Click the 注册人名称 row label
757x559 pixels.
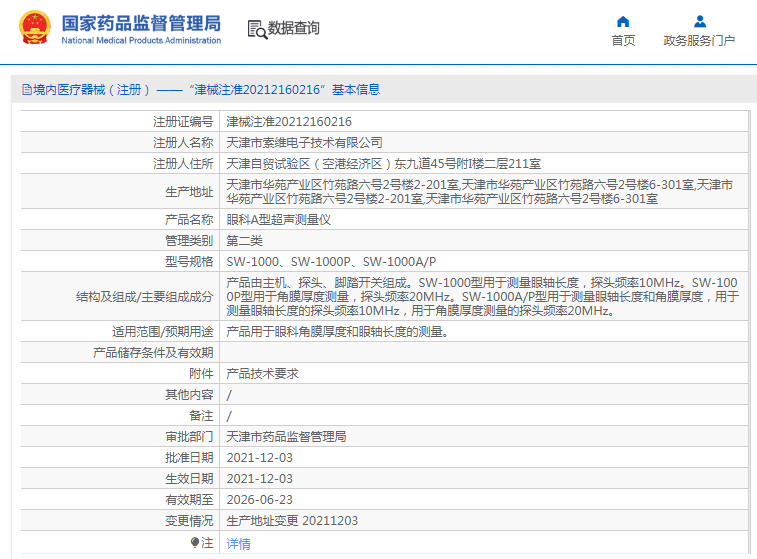[x=183, y=143]
